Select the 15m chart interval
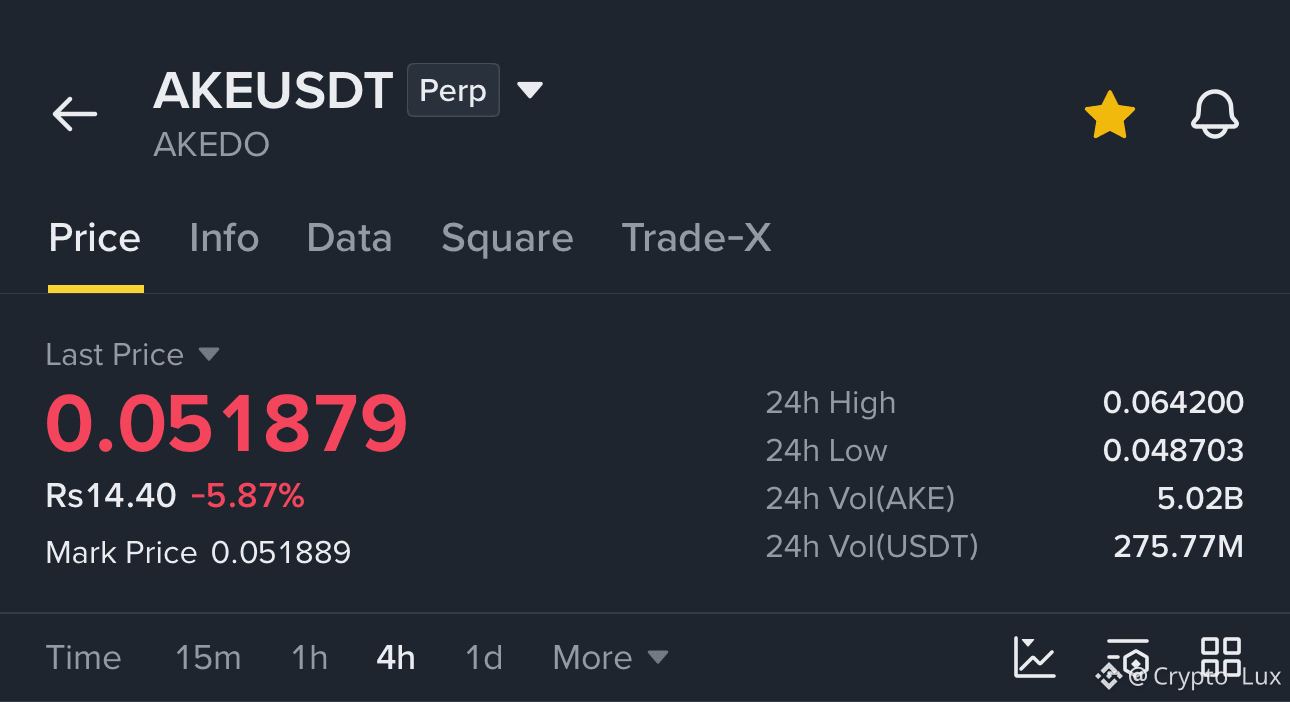The height and width of the screenshot is (702, 1290). click(208, 657)
